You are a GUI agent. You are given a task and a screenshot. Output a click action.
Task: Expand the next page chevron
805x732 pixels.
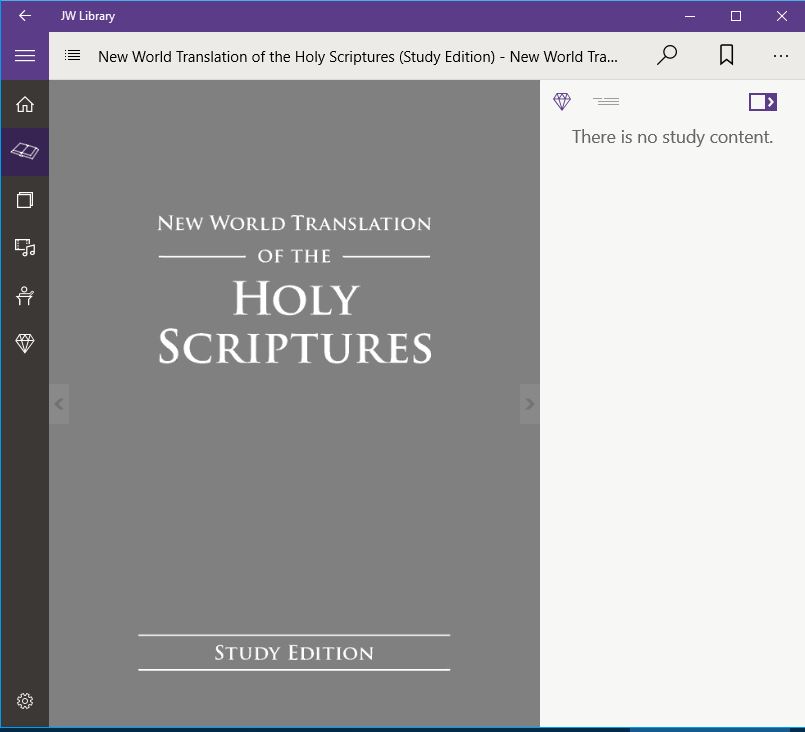click(530, 403)
